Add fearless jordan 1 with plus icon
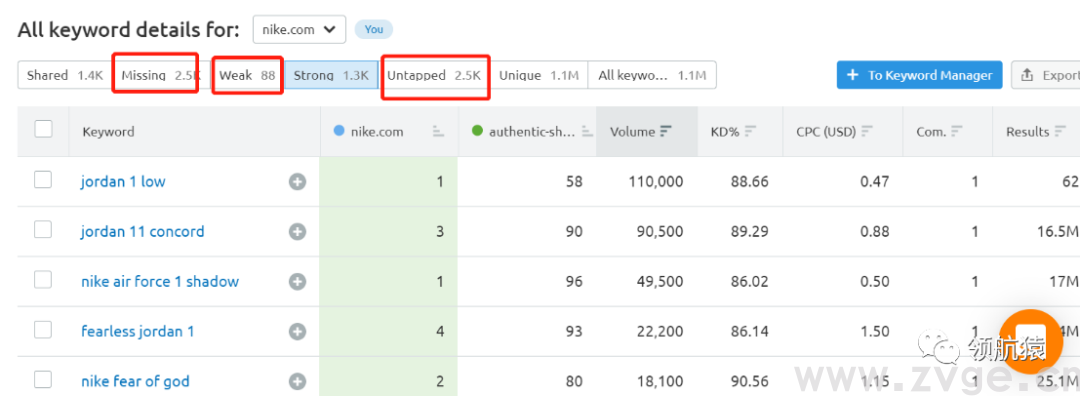This screenshot has height=396, width=1080. [x=298, y=331]
